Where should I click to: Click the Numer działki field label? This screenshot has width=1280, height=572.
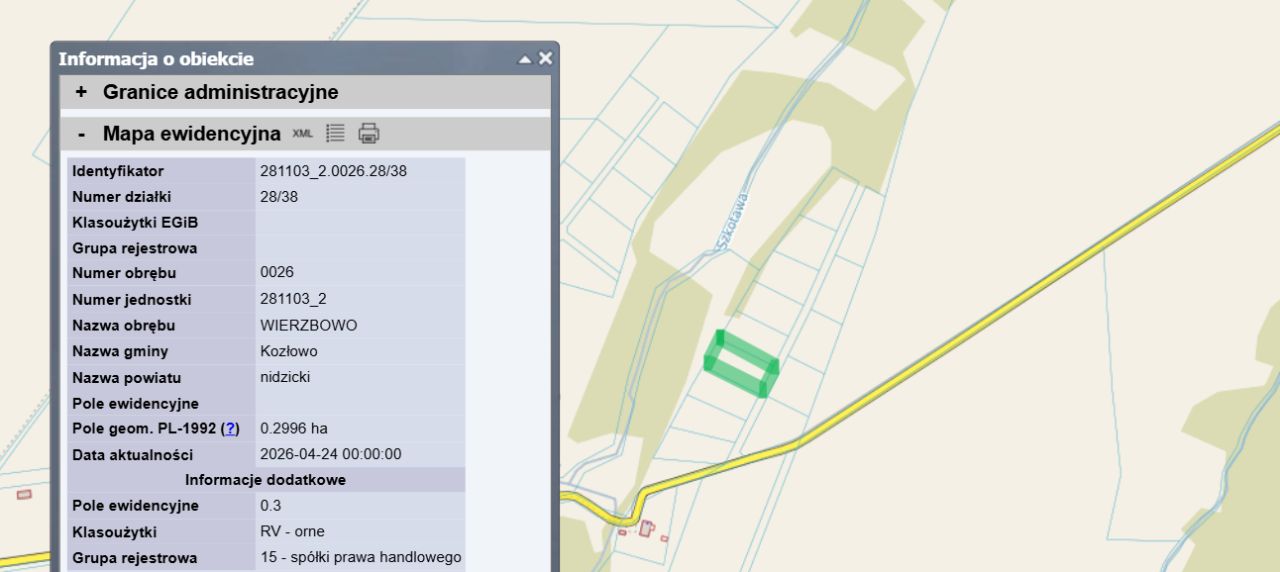pos(122,197)
